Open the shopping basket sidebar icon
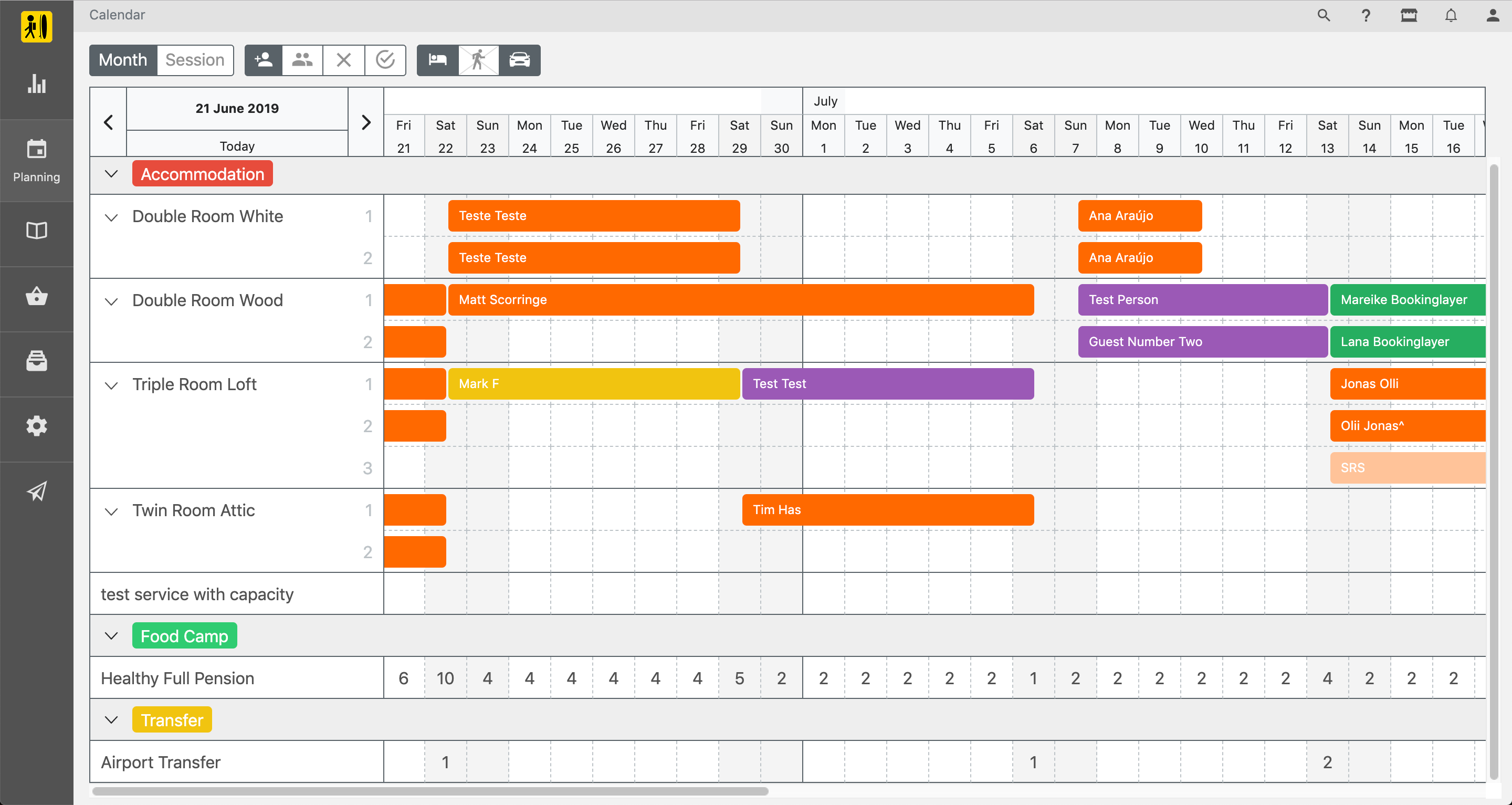Image resolution: width=1512 pixels, height=805 pixels. (x=36, y=297)
